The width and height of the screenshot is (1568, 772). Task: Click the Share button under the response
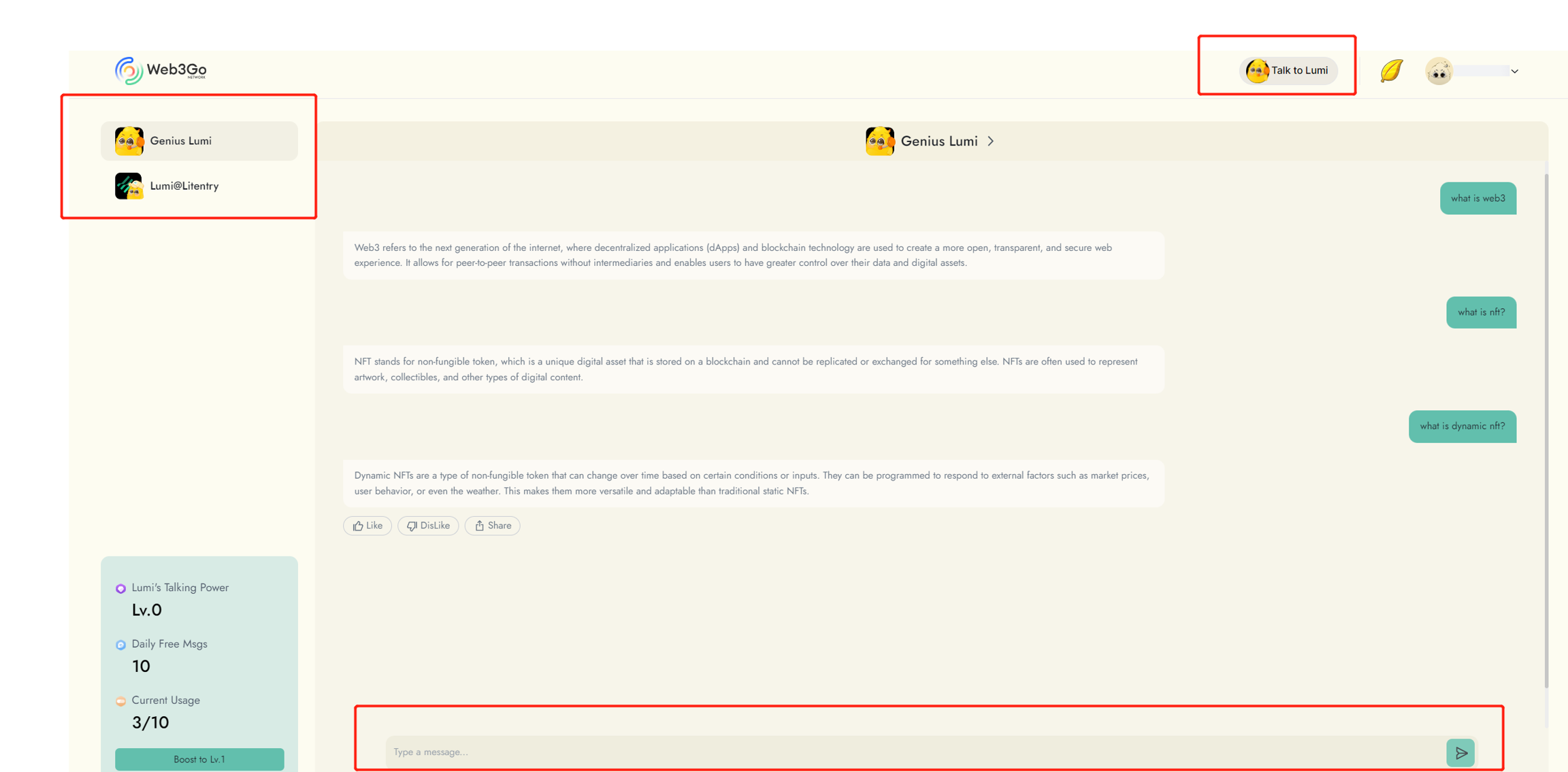(493, 526)
